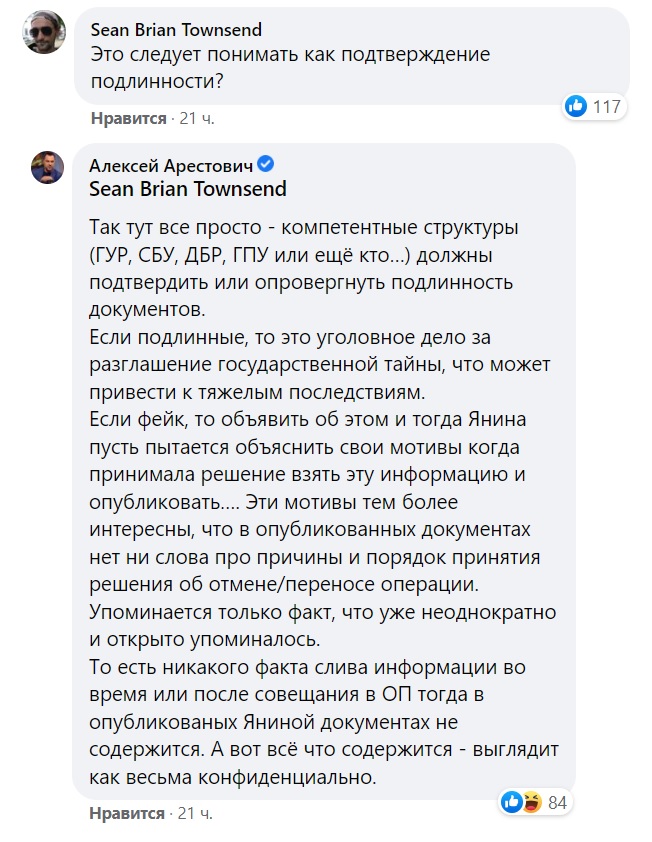Open the 21 ч. timestamp under Арестович's reply
This screenshot has height=842, width=652.
pos(197,813)
